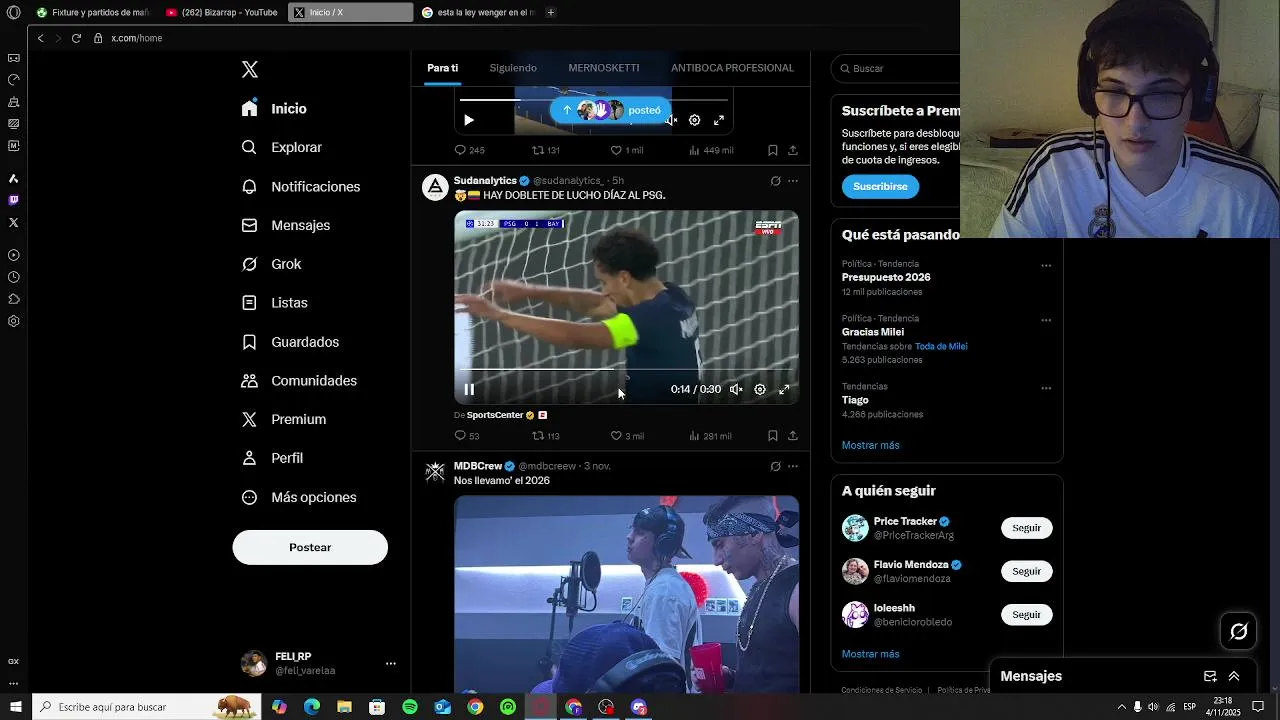The height and width of the screenshot is (720, 1280).
Task: Open more options for Presupuesto 2026 trend
Action: pyautogui.click(x=1046, y=266)
